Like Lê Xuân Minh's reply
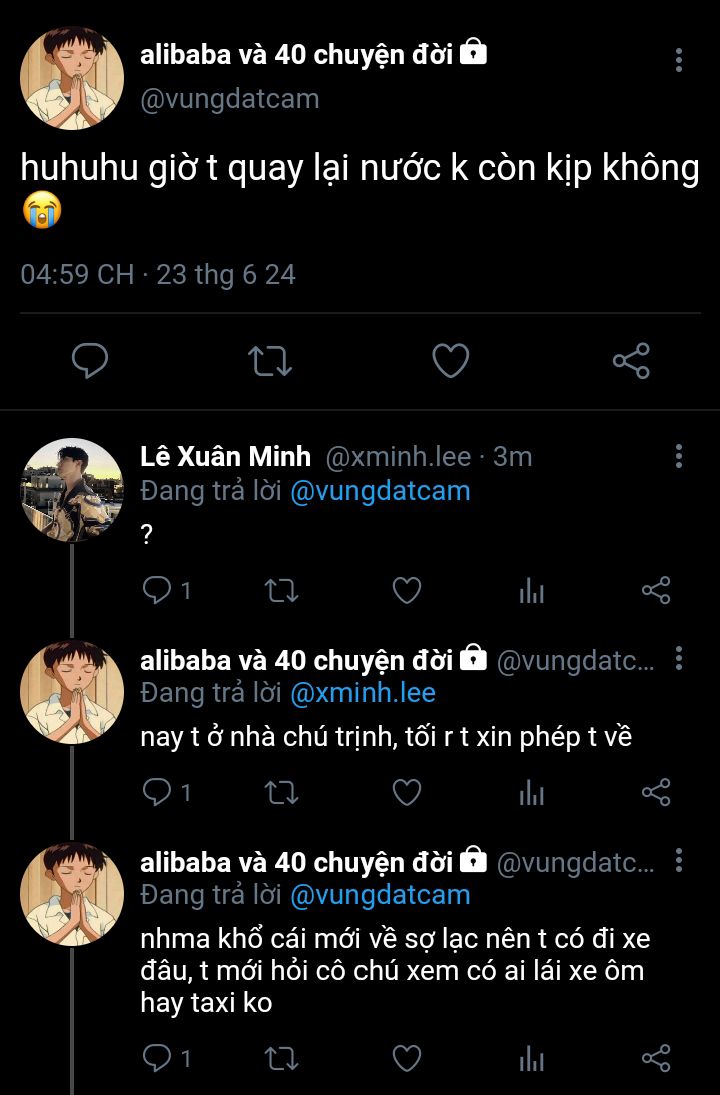Screen dimensions: 720x1095 pos(406,591)
